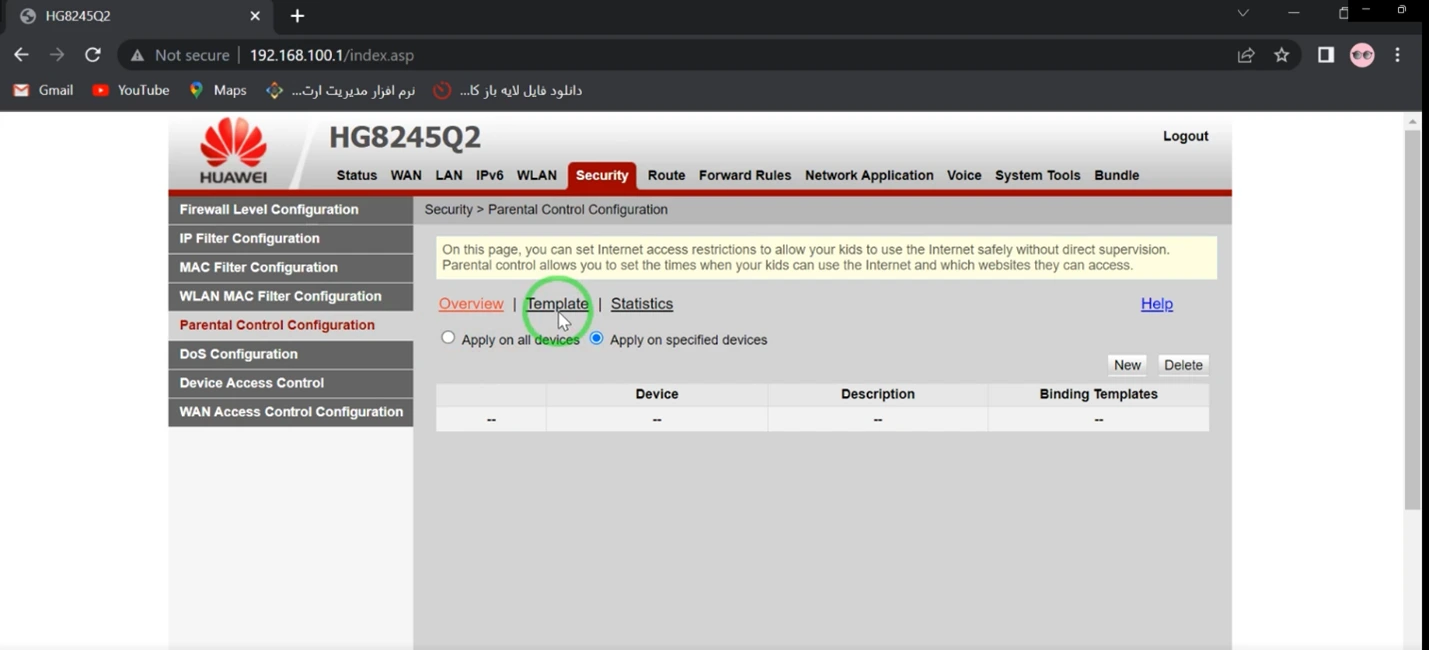Open Gmail bookmark
Viewport: 1429px width, 650px height.
click(43, 90)
